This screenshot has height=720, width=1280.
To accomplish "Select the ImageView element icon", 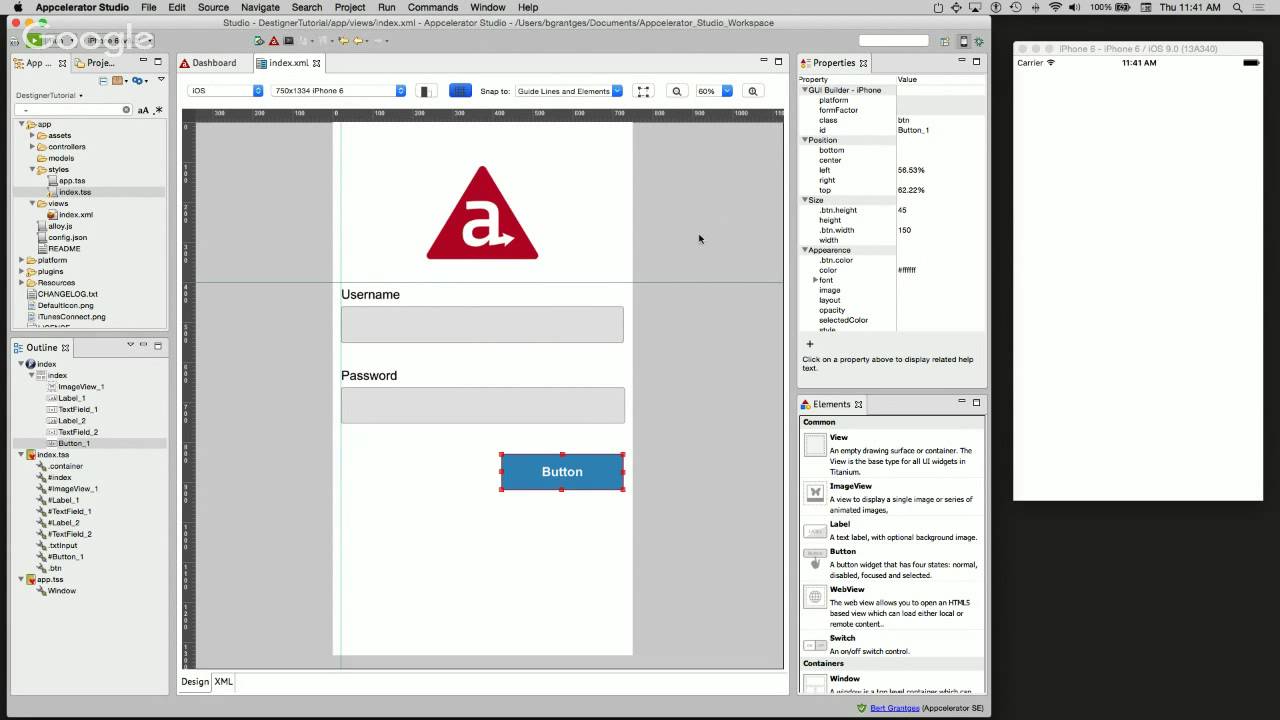I will point(815,493).
